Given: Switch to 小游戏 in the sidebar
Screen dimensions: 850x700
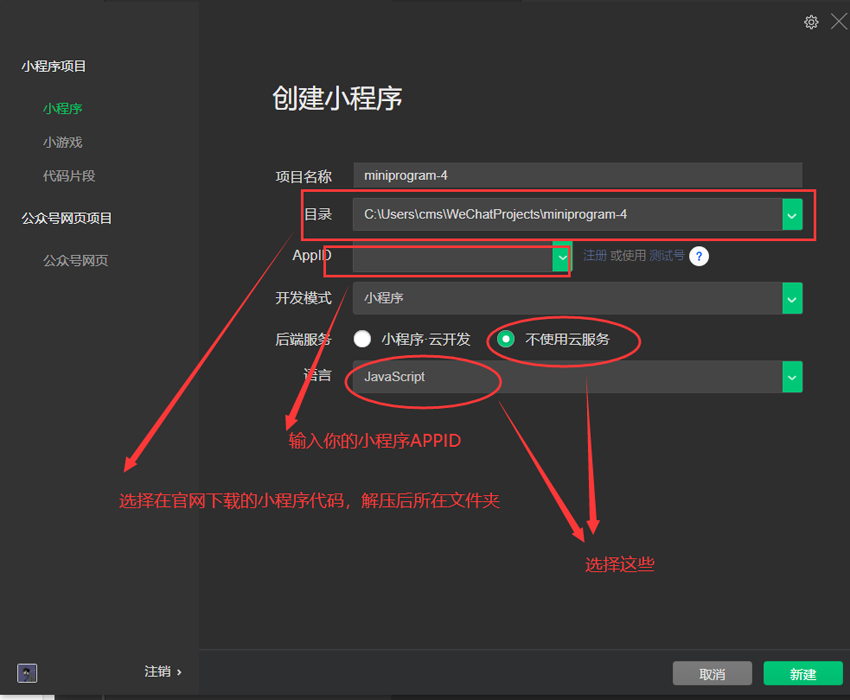Looking at the screenshot, I should point(62,142).
